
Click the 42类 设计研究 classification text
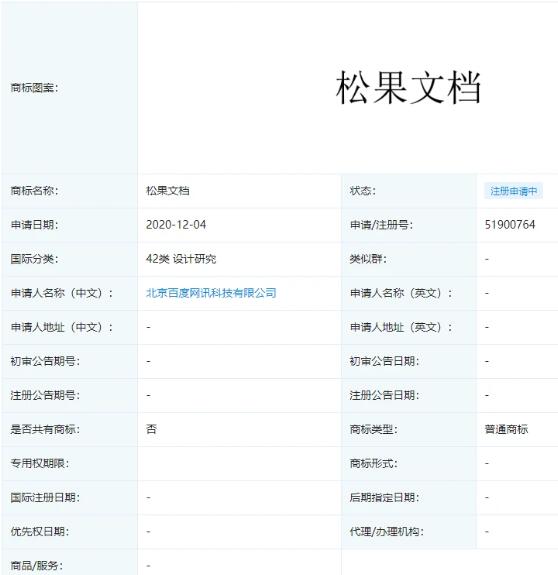tap(181, 259)
